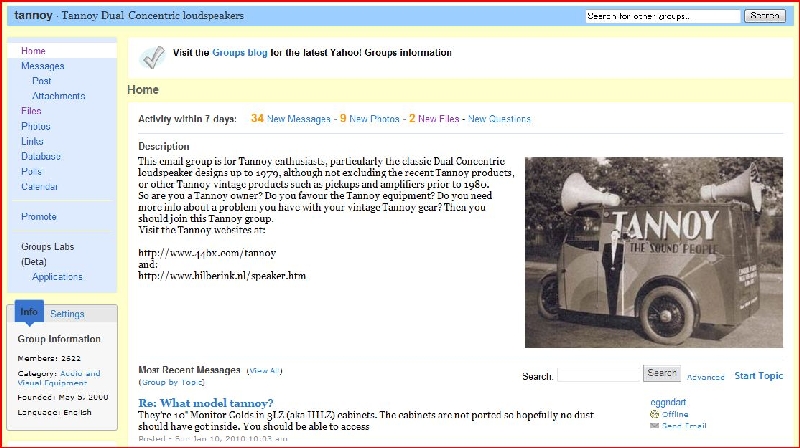Switch to the Info tab
The image size is (800, 448).
click(29, 312)
